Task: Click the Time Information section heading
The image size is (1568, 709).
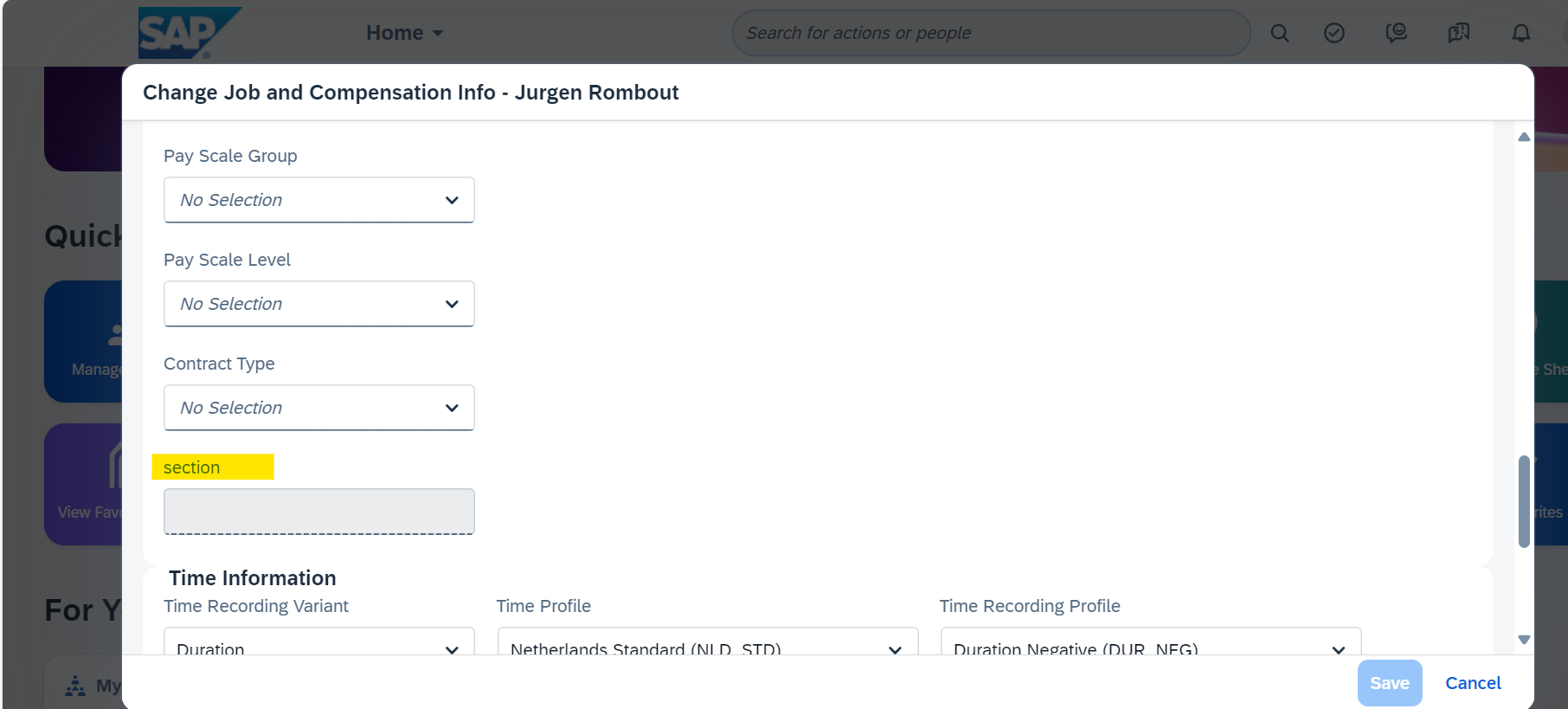Action: pos(253,578)
